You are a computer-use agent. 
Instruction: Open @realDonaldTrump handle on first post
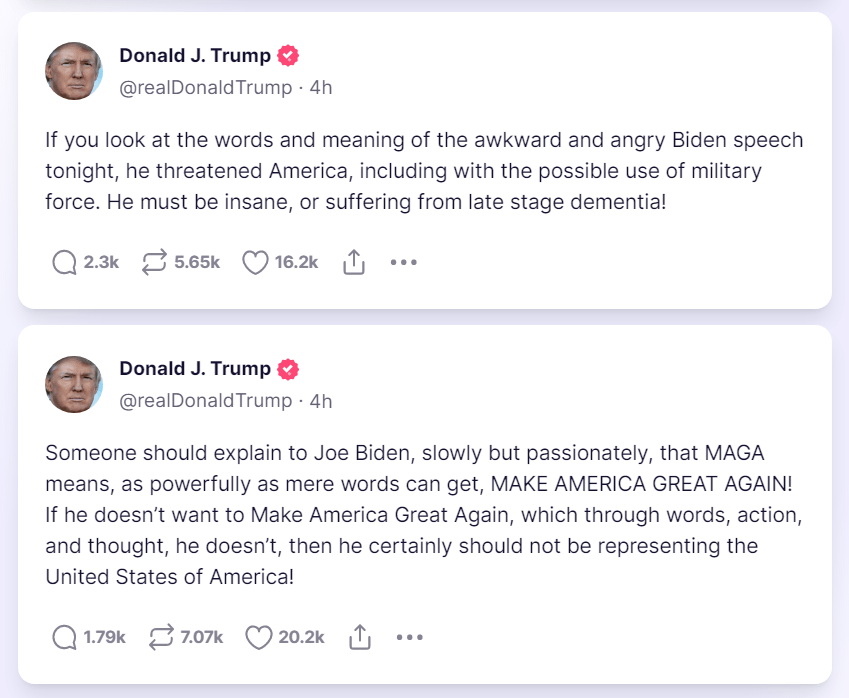205,88
